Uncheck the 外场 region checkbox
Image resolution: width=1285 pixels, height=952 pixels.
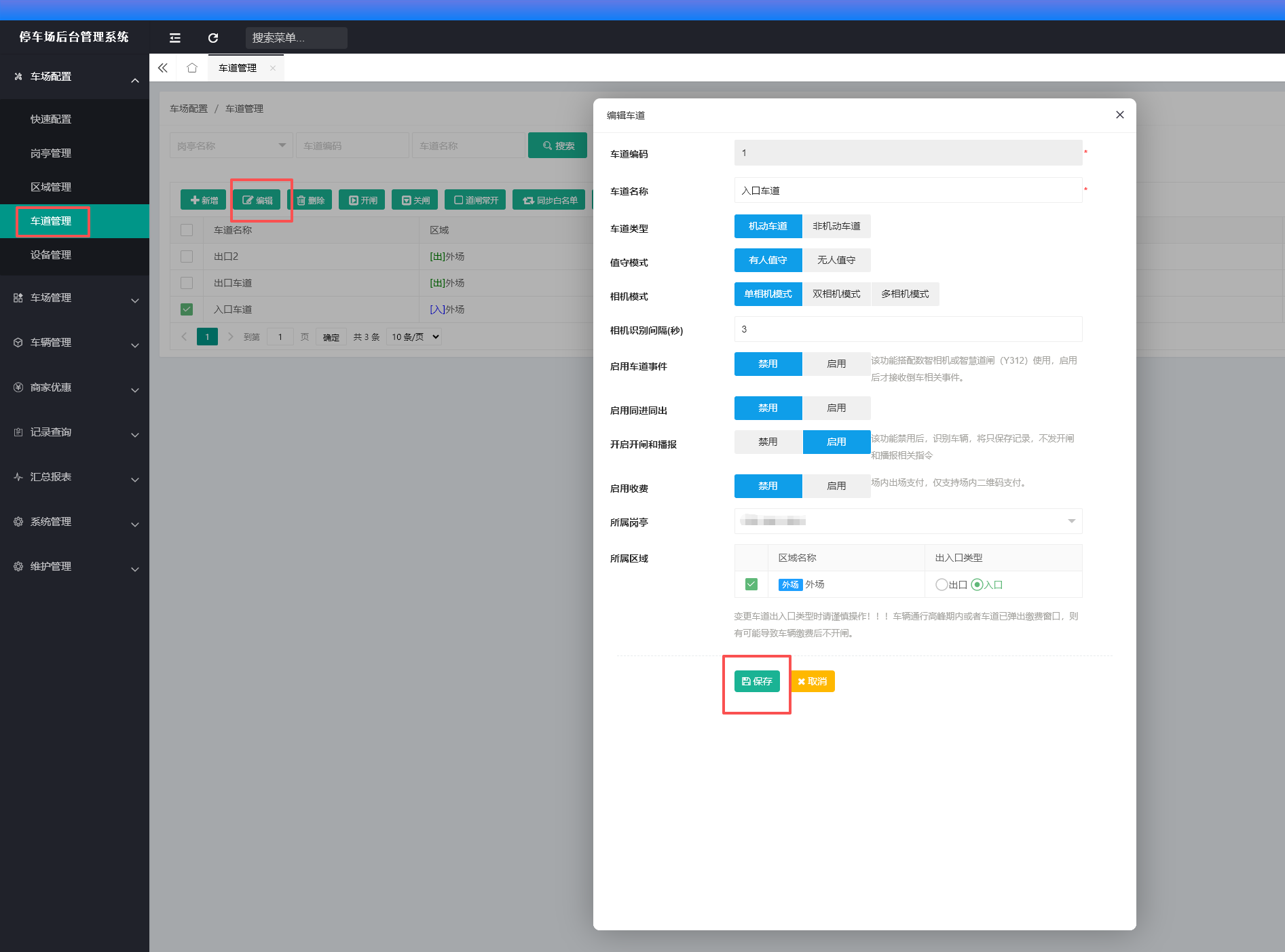click(x=751, y=584)
